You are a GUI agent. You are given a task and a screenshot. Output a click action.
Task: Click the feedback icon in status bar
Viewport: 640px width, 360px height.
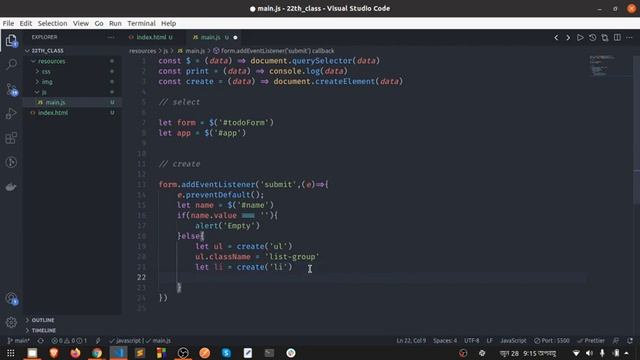pos(616,340)
